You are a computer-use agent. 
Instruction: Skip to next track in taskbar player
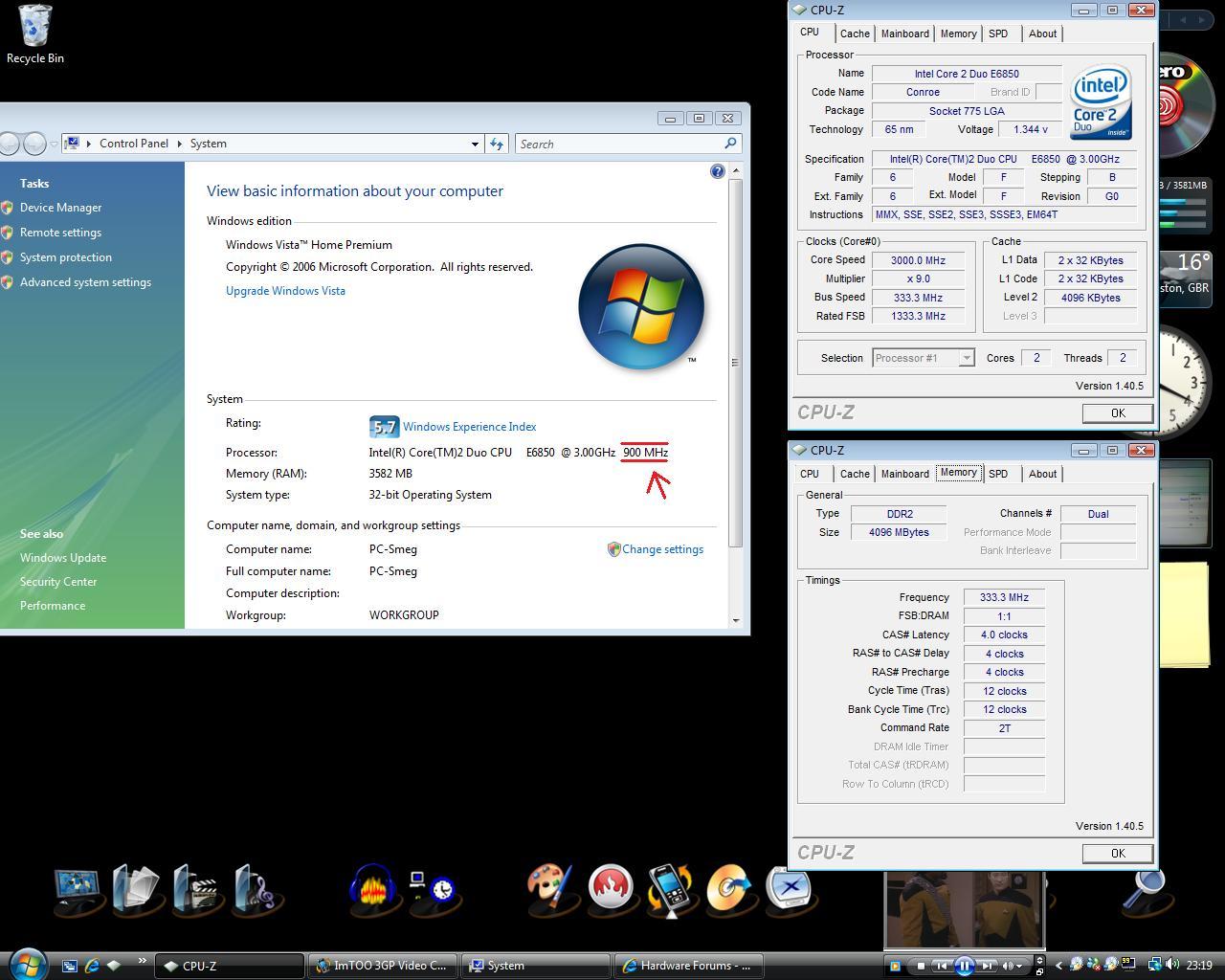(x=988, y=966)
